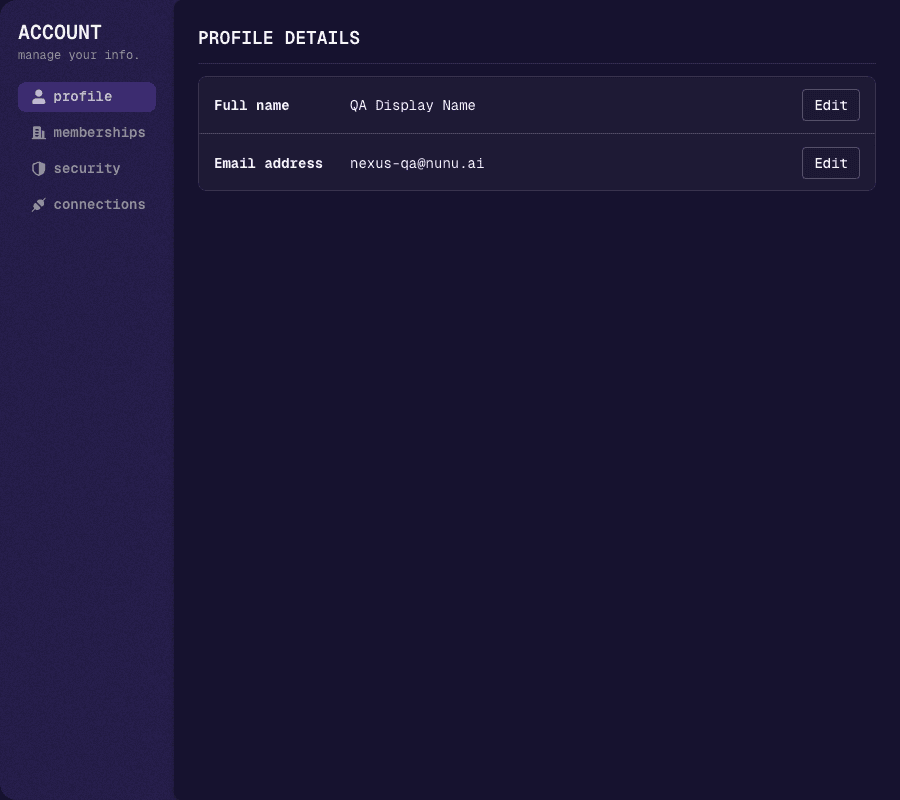Click the connections plug icon
This screenshot has width=900, height=800.
(38, 205)
